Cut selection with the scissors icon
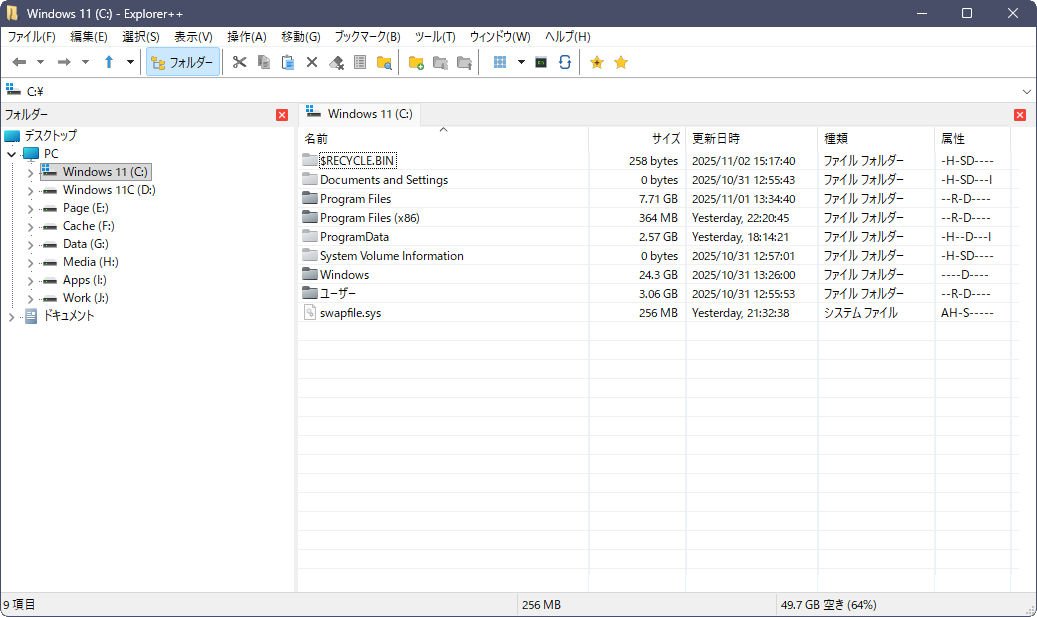Viewport: 1037px width, 617px height. [239, 62]
